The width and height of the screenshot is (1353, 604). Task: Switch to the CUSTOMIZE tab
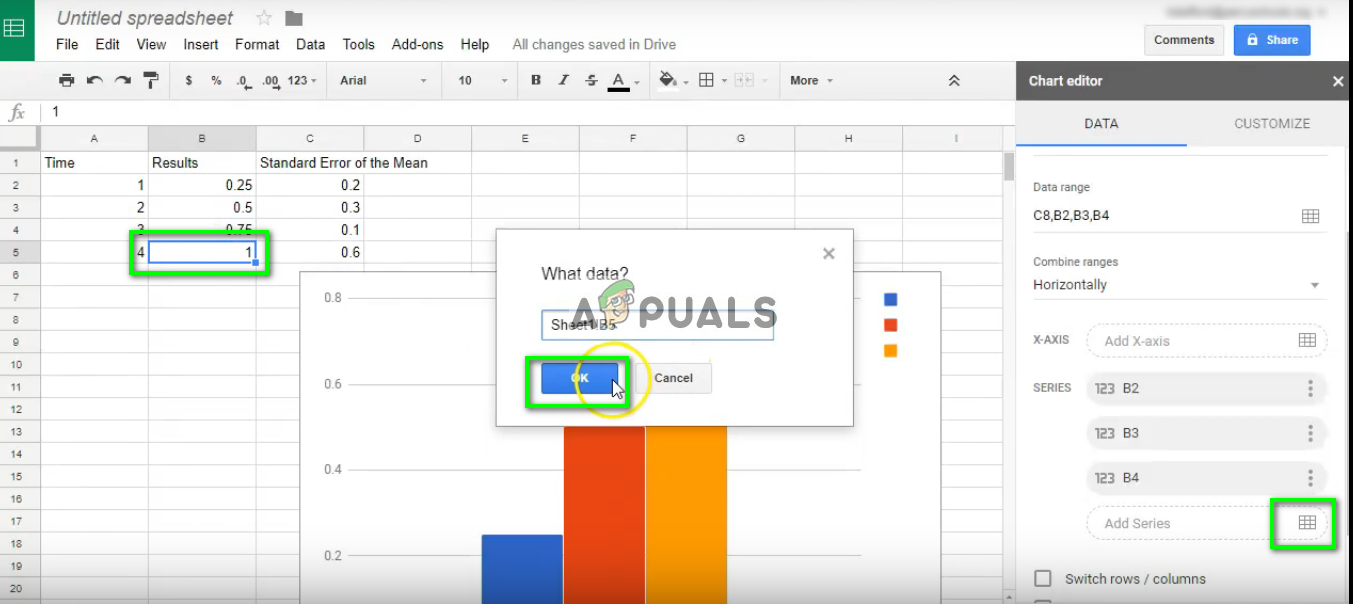click(x=1271, y=123)
